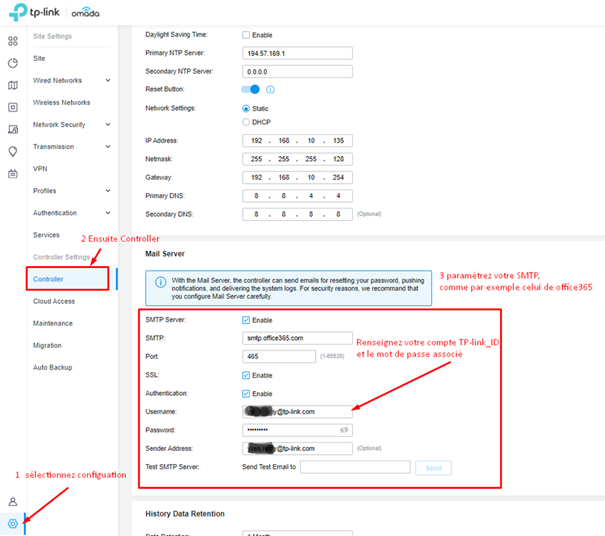Open the Auto Backup item
The width and height of the screenshot is (605, 536).
[52, 368]
